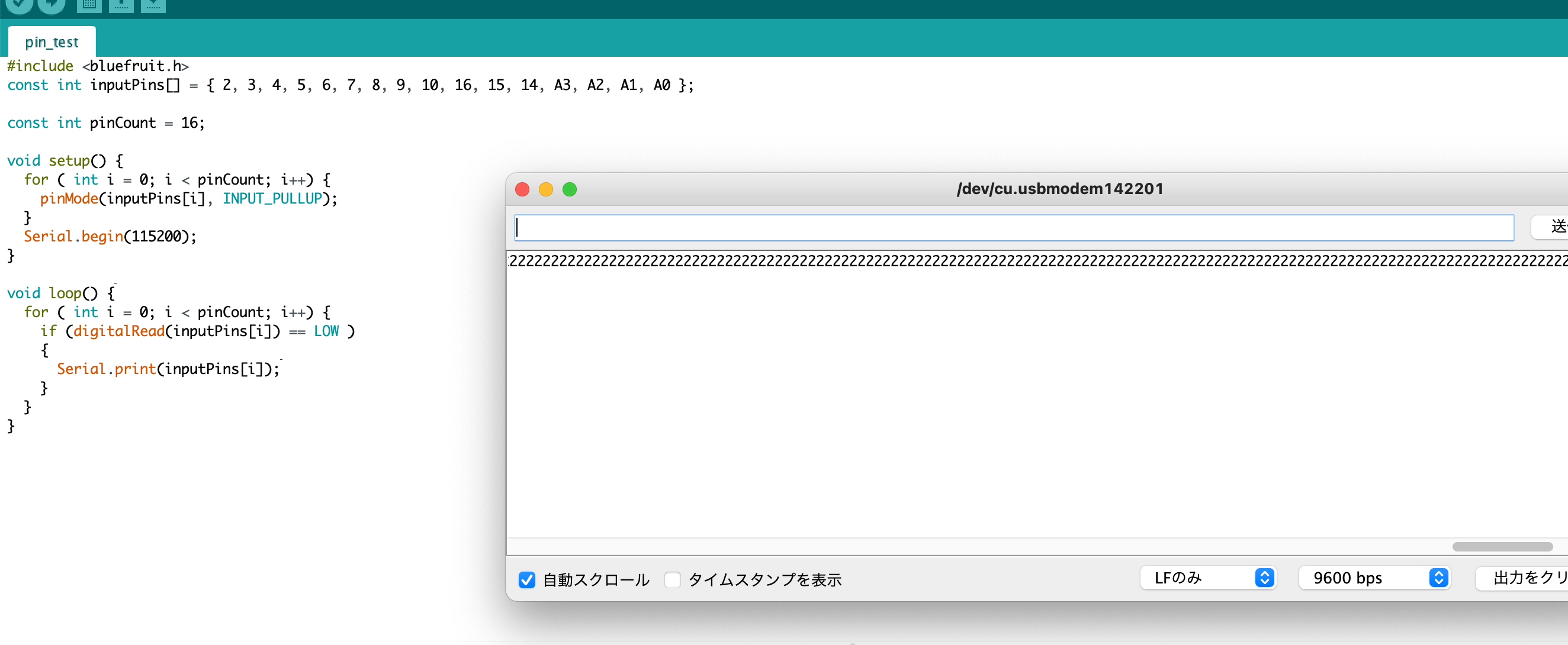Click the 出力をクリア clear output button
The image size is (1568, 645).
[x=1522, y=578]
